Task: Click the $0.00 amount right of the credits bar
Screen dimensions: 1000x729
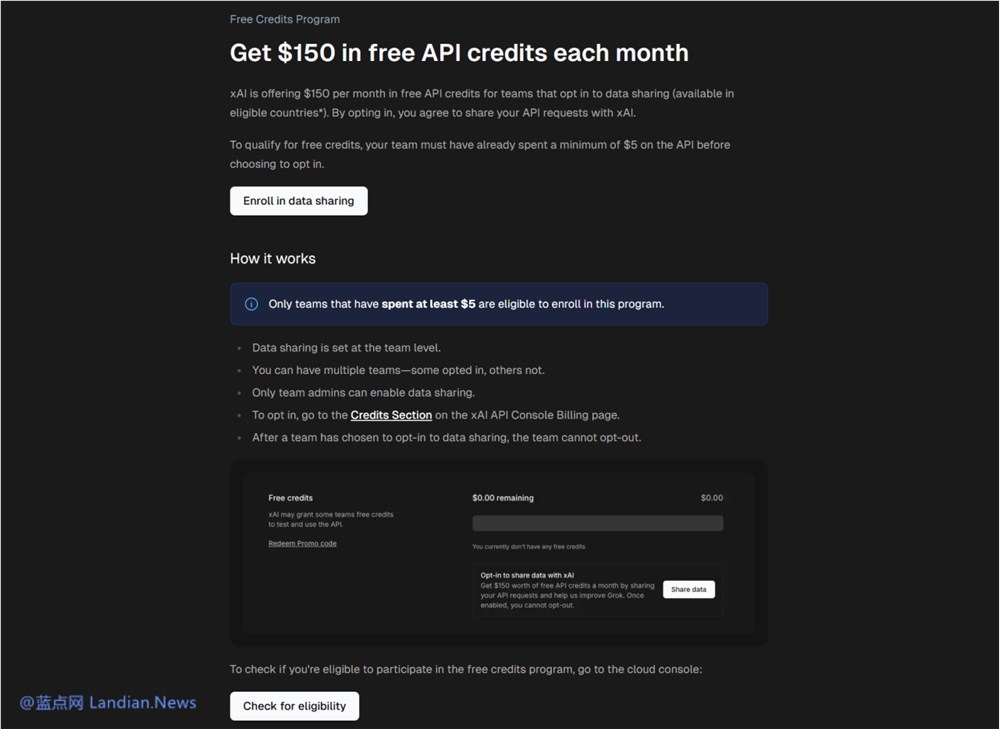Action: (x=711, y=498)
